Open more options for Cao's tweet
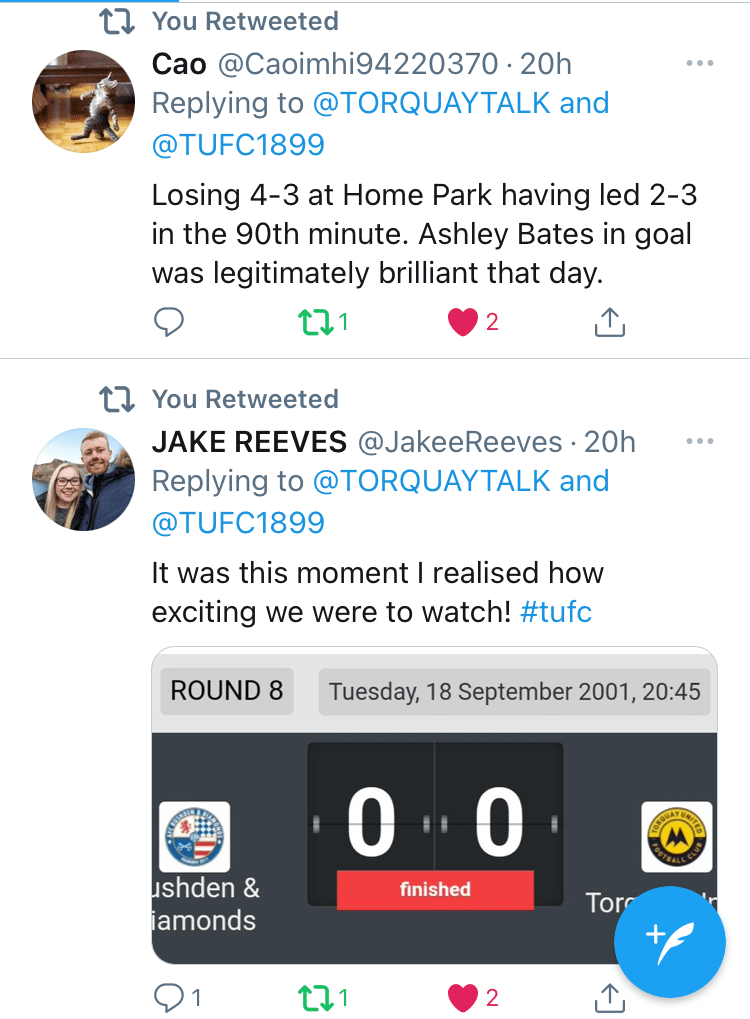The height and width of the screenshot is (1019, 750). click(x=700, y=64)
